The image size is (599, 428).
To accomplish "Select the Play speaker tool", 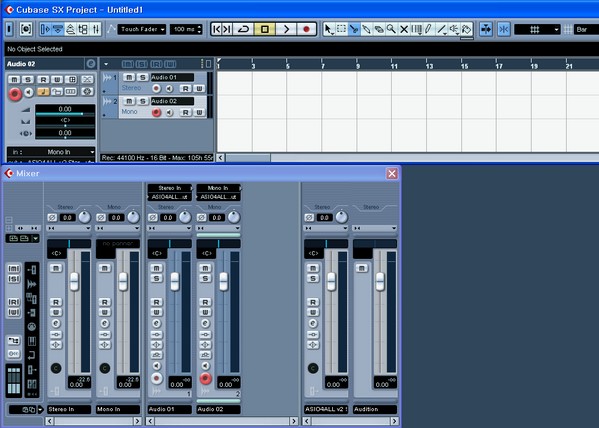I will coord(454,29).
